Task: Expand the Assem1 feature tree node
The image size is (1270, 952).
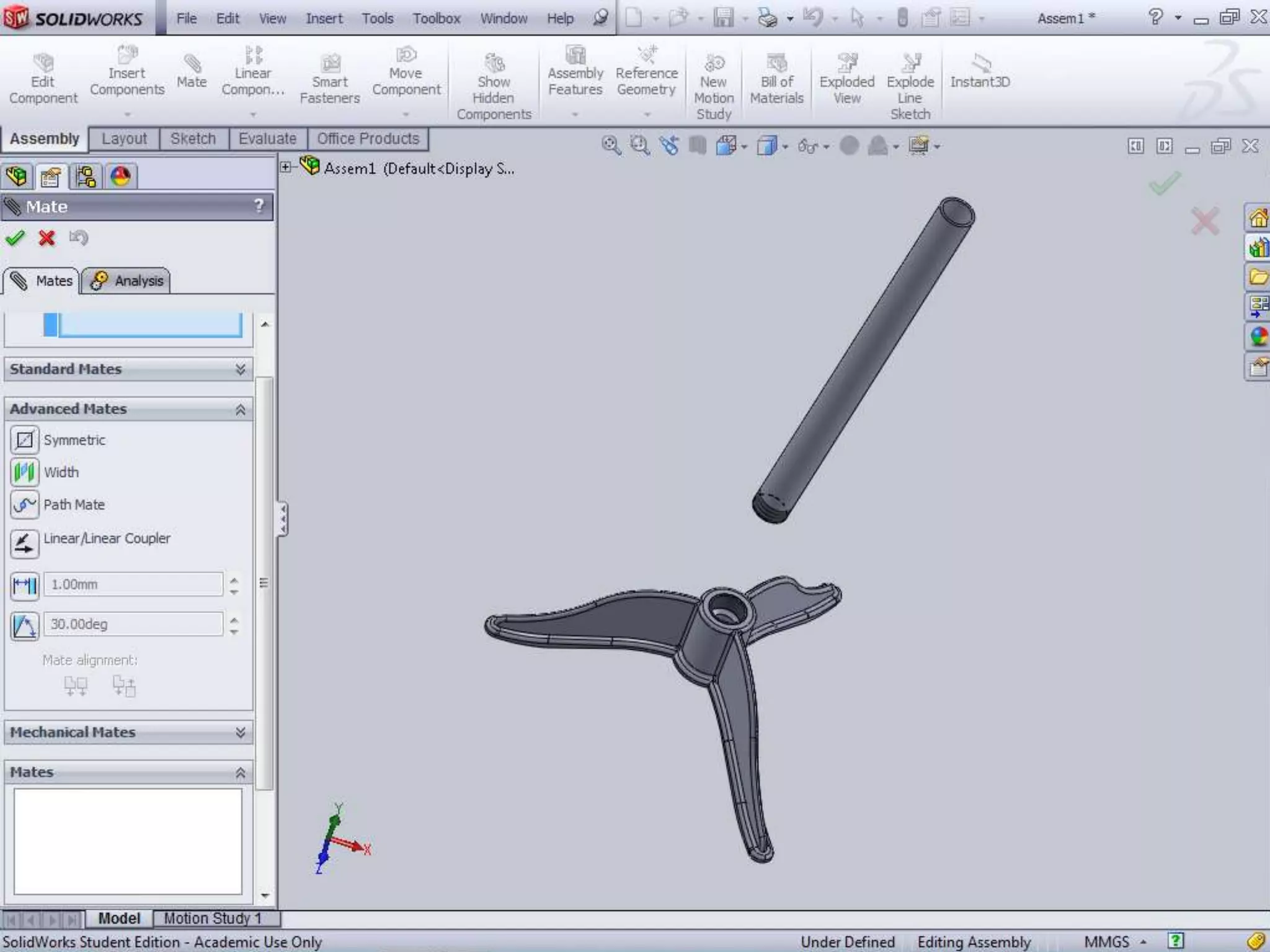Action: coord(285,167)
